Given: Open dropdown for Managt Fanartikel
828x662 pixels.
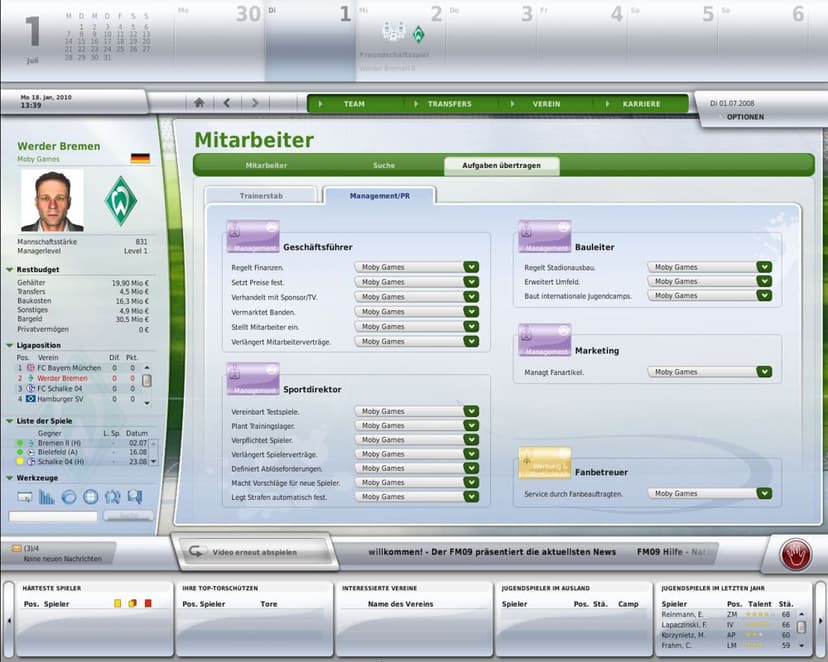Looking at the screenshot, I should [764, 372].
